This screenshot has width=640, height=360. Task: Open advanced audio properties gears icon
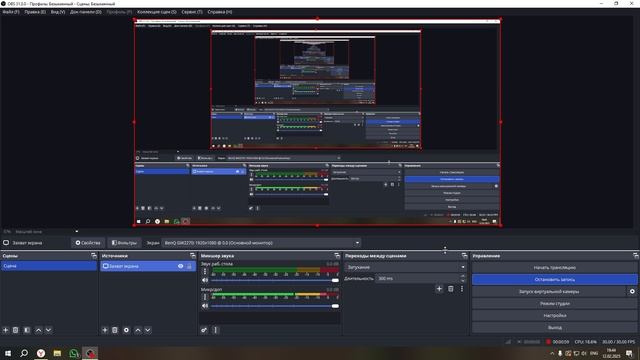(204, 330)
